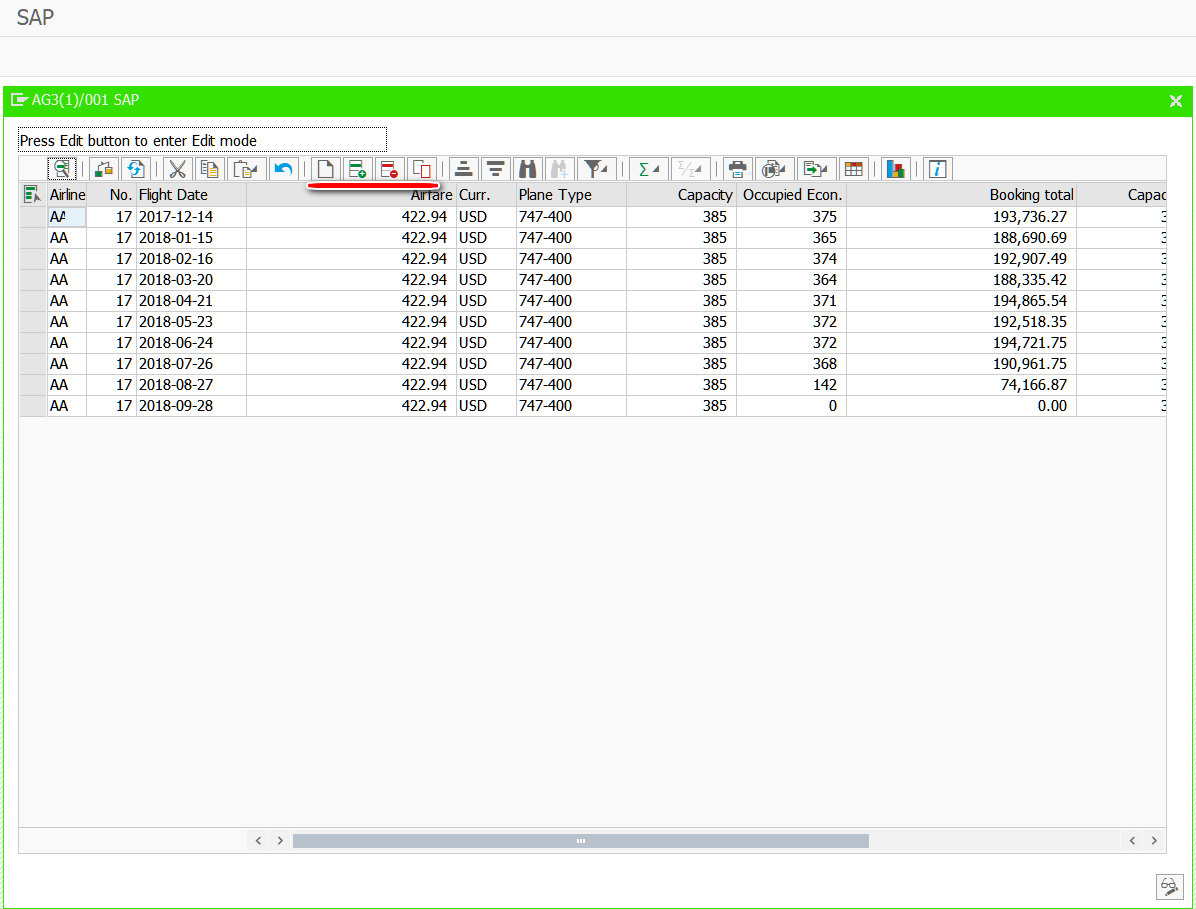This screenshot has width=1196, height=909.
Task: Click the Print icon
Action: pyautogui.click(x=737, y=169)
